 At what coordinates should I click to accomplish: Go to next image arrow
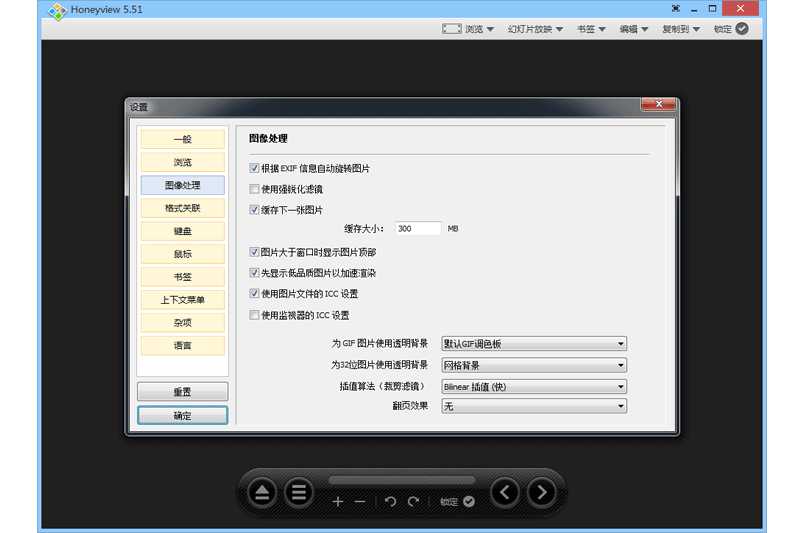click(x=542, y=493)
